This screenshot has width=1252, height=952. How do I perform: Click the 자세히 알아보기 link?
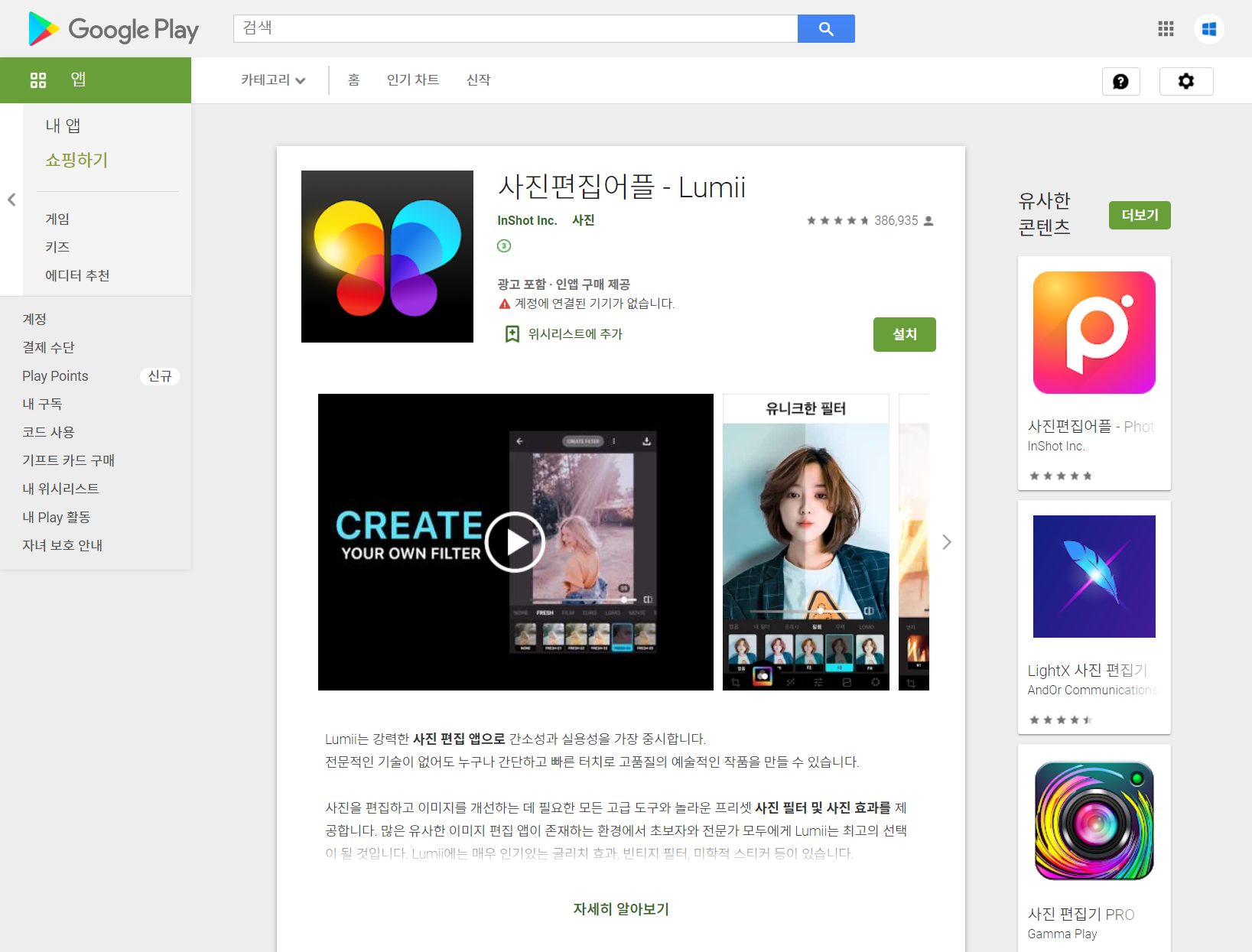point(621,909)
